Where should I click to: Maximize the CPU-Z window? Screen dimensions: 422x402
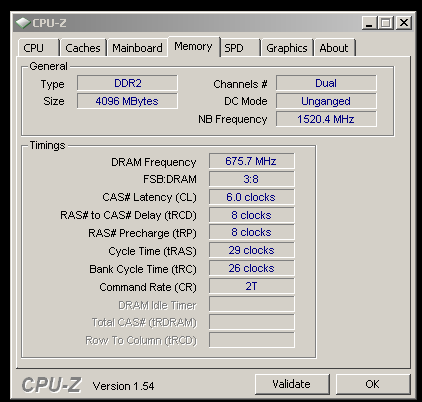pos(386,23)
